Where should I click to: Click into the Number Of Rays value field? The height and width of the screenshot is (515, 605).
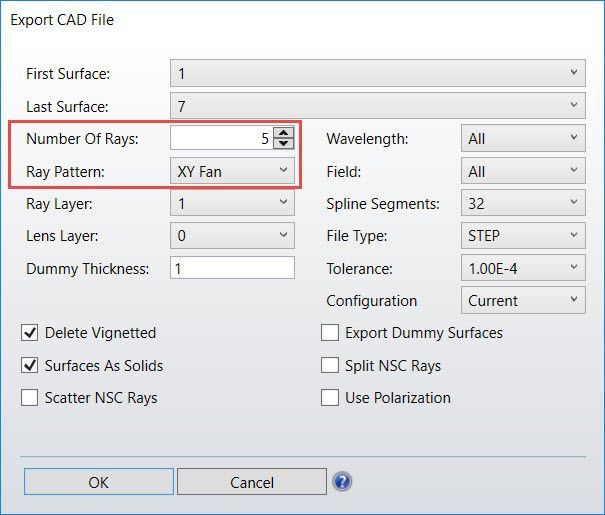point(221,138)
